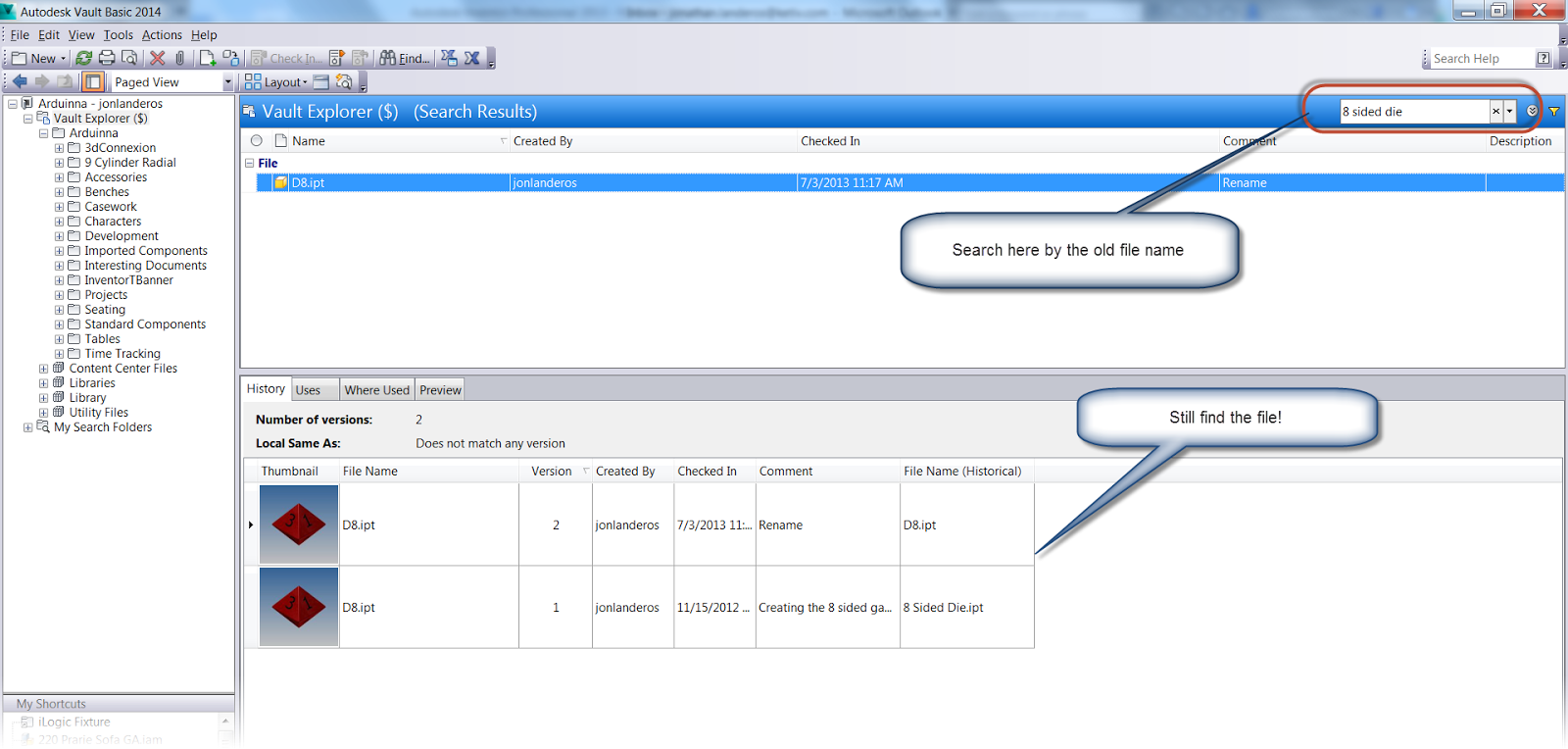Click the Add Files icon
Screen dimensions: 1568x749
pyautogui.click(x=208, y=58)
